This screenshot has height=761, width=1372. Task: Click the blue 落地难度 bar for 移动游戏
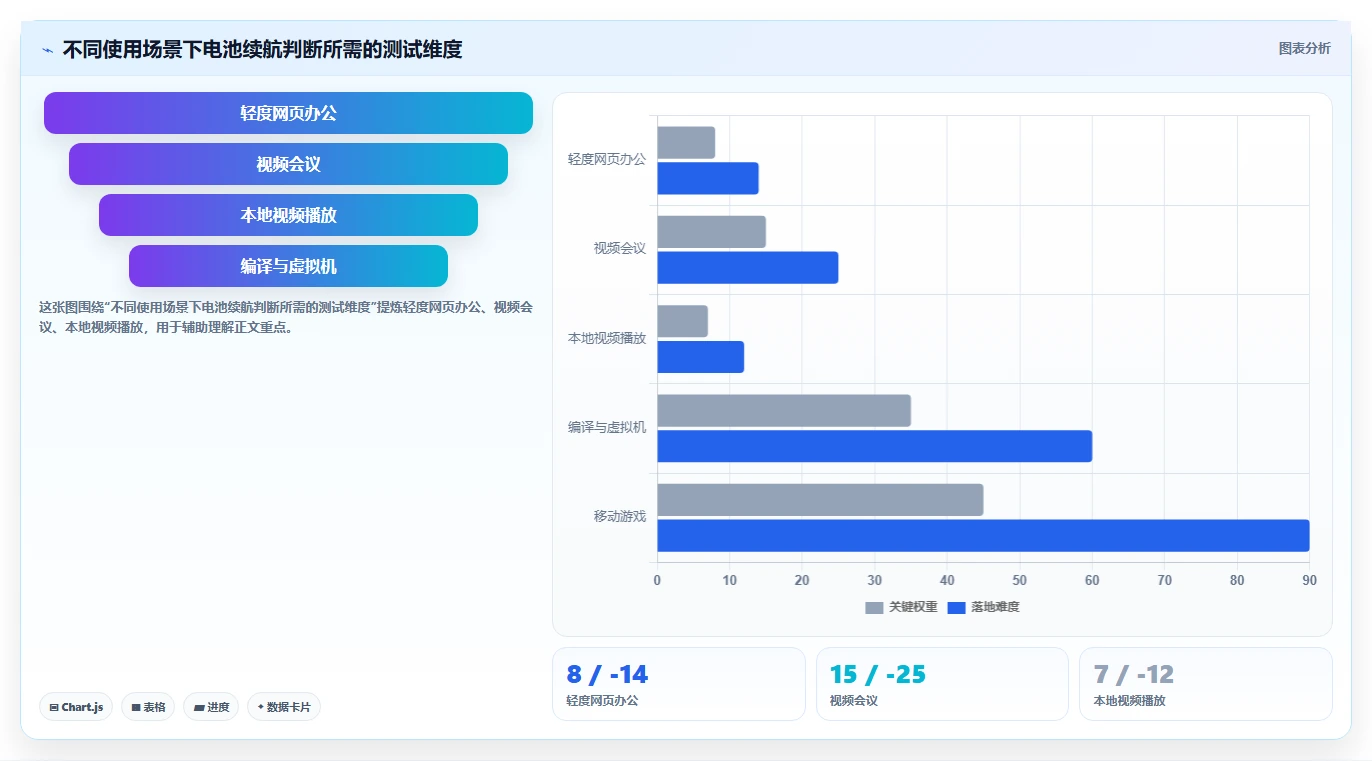(x=983, y=536)
